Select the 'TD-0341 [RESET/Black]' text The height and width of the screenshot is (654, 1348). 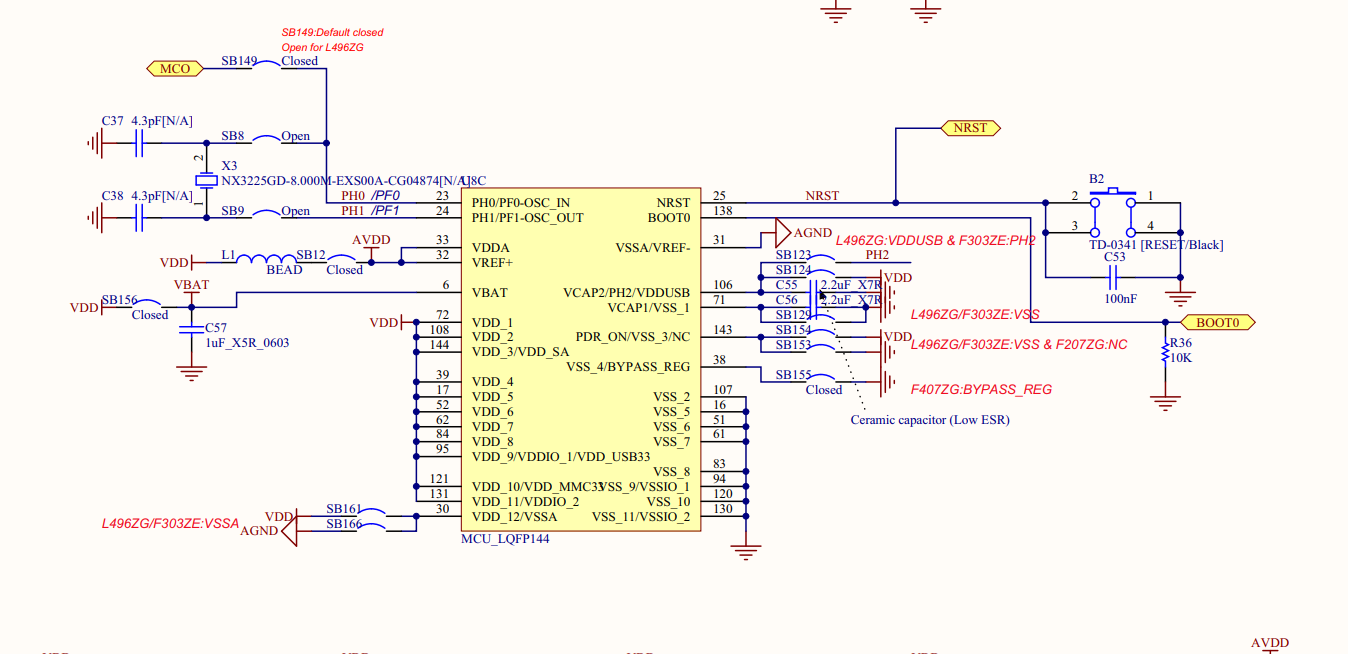pyautogui.click(x=1156, y=245)
